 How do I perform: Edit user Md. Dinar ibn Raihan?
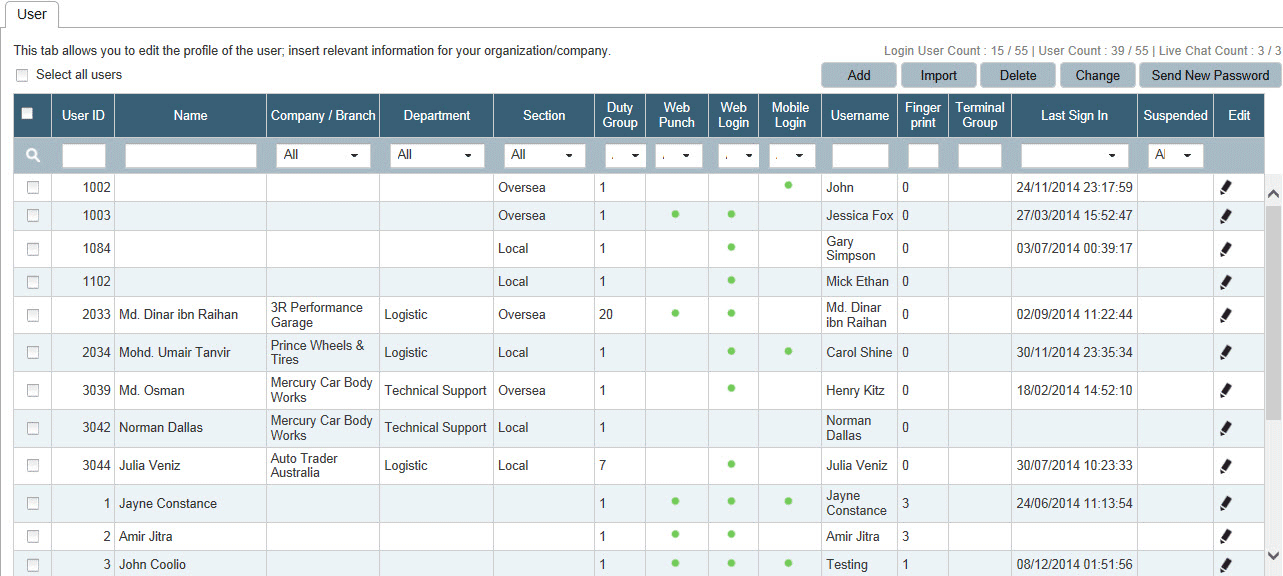tap(1226, 315)
